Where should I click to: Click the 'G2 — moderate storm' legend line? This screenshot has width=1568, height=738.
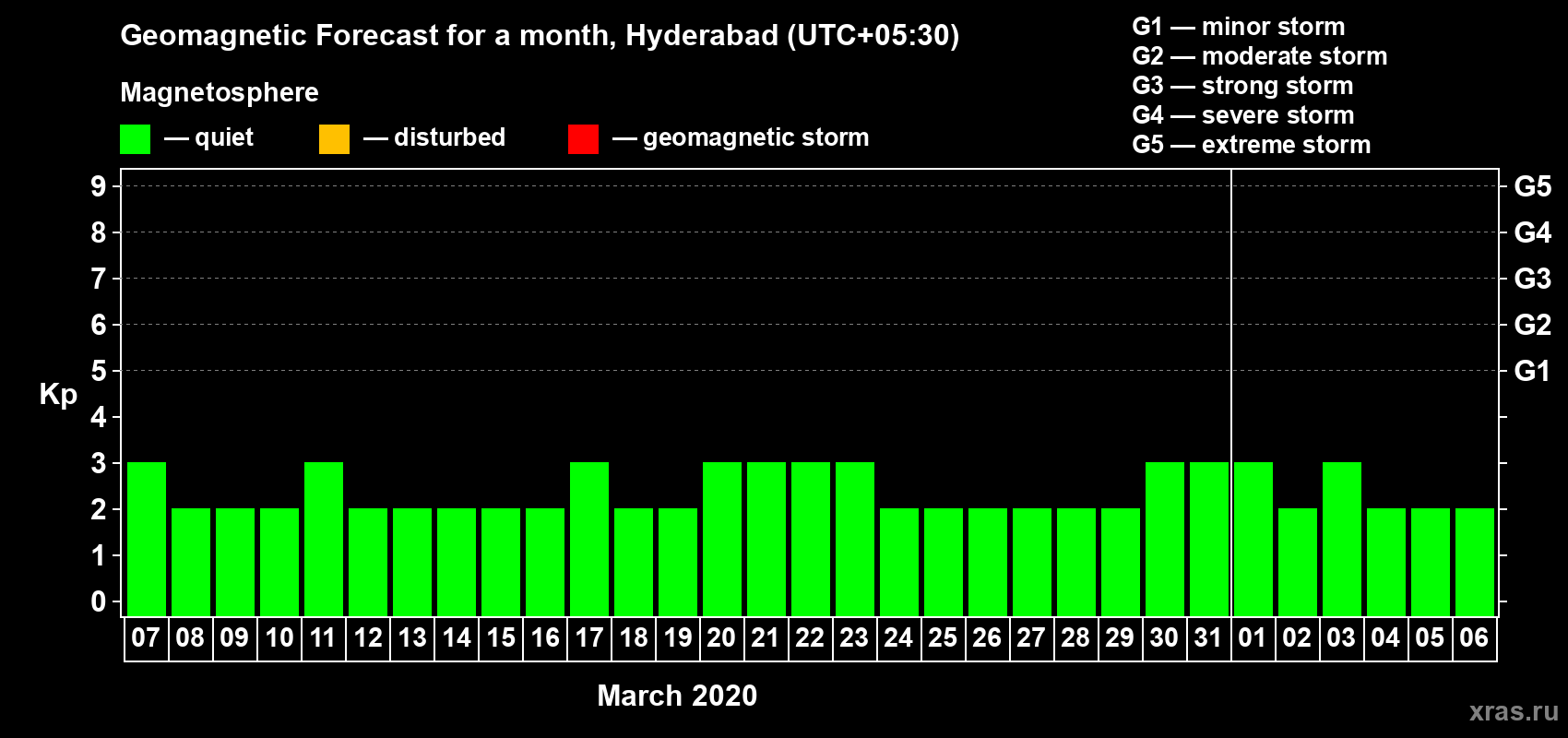click(x=1260, y=56)
